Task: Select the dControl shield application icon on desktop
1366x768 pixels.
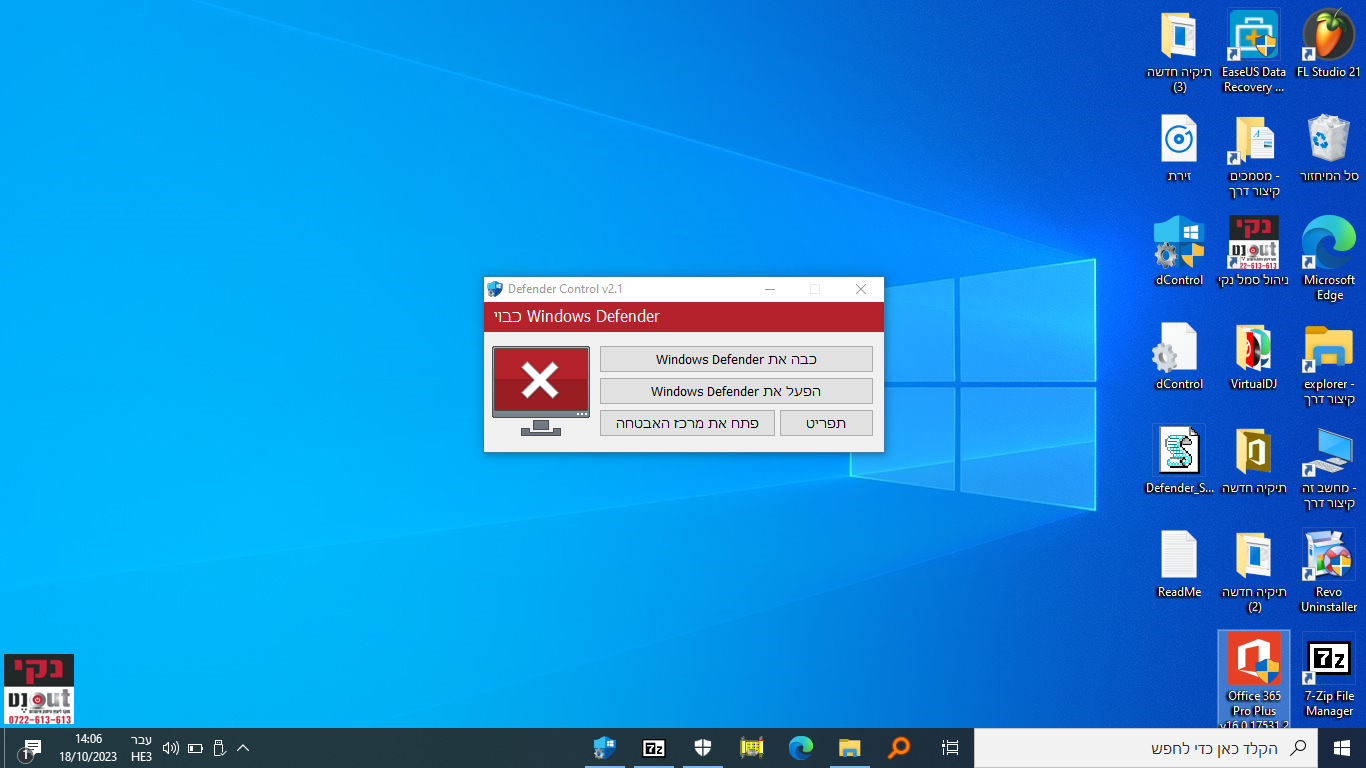Action: click(x=1179, y=252)
